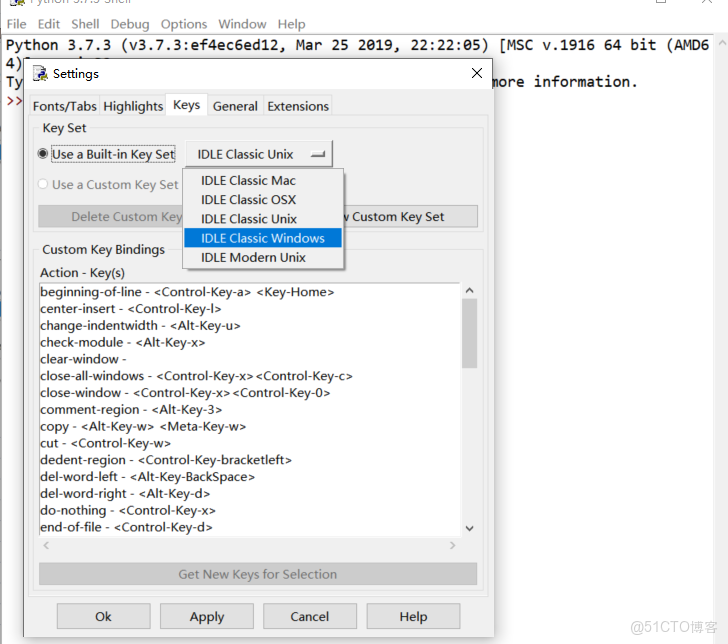
Task: Open the File menu in Python Shell
Action: tap(16, 24)
